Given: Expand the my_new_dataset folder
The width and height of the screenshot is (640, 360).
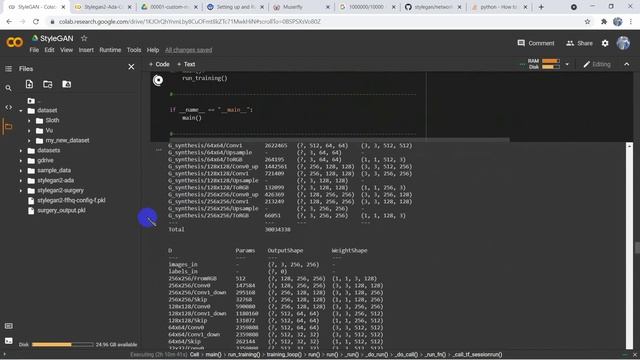Looking at the screenshot, I should (29, 141).
